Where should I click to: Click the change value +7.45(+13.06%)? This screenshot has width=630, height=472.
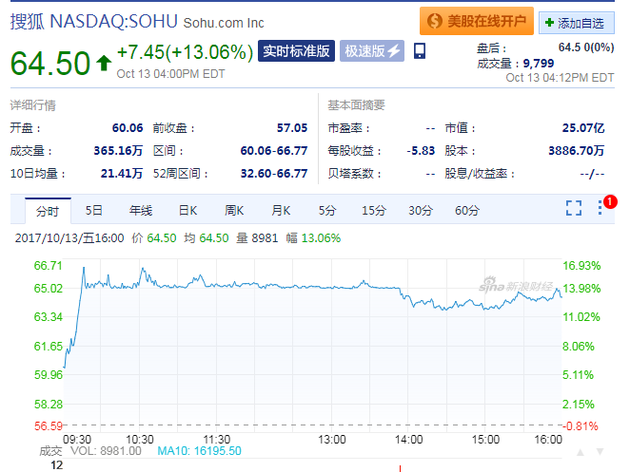[x=185, y=52]
